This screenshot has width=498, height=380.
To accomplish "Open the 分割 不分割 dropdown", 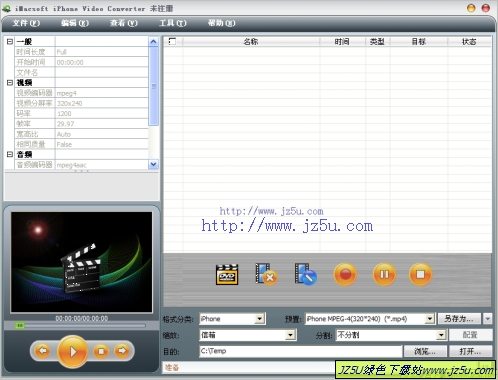I will pos(441,335).
